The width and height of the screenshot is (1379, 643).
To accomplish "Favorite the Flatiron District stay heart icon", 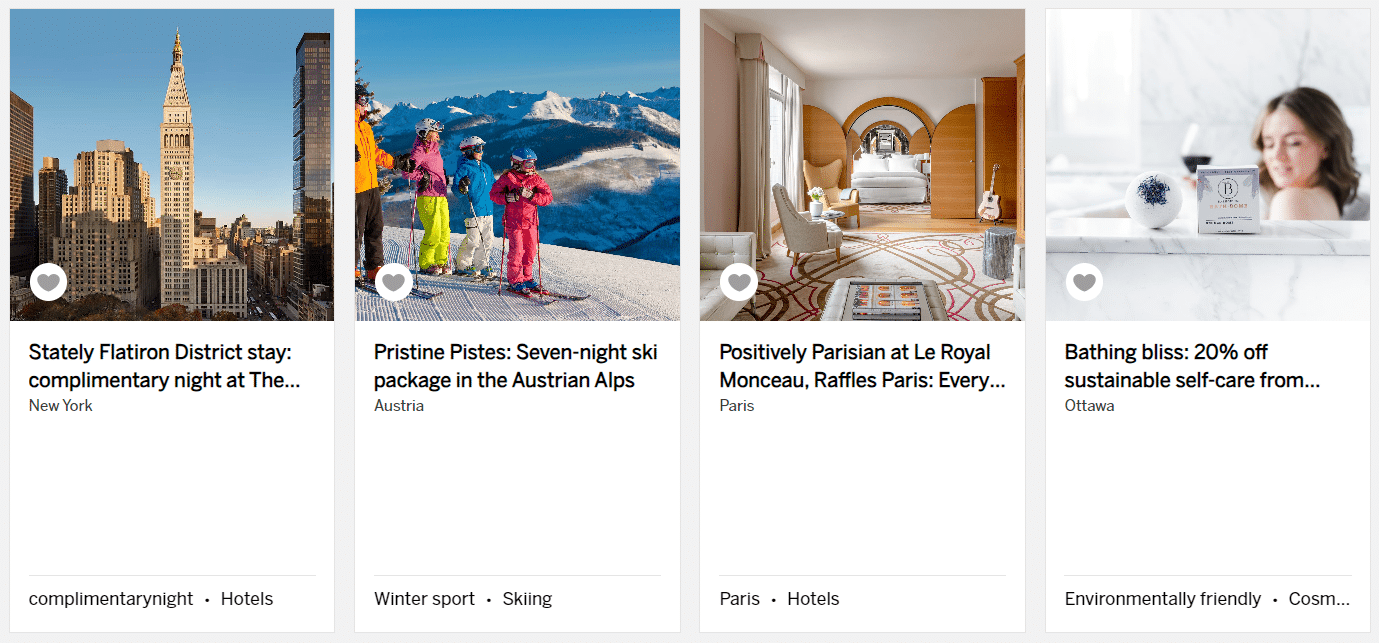I will point(49,282).
